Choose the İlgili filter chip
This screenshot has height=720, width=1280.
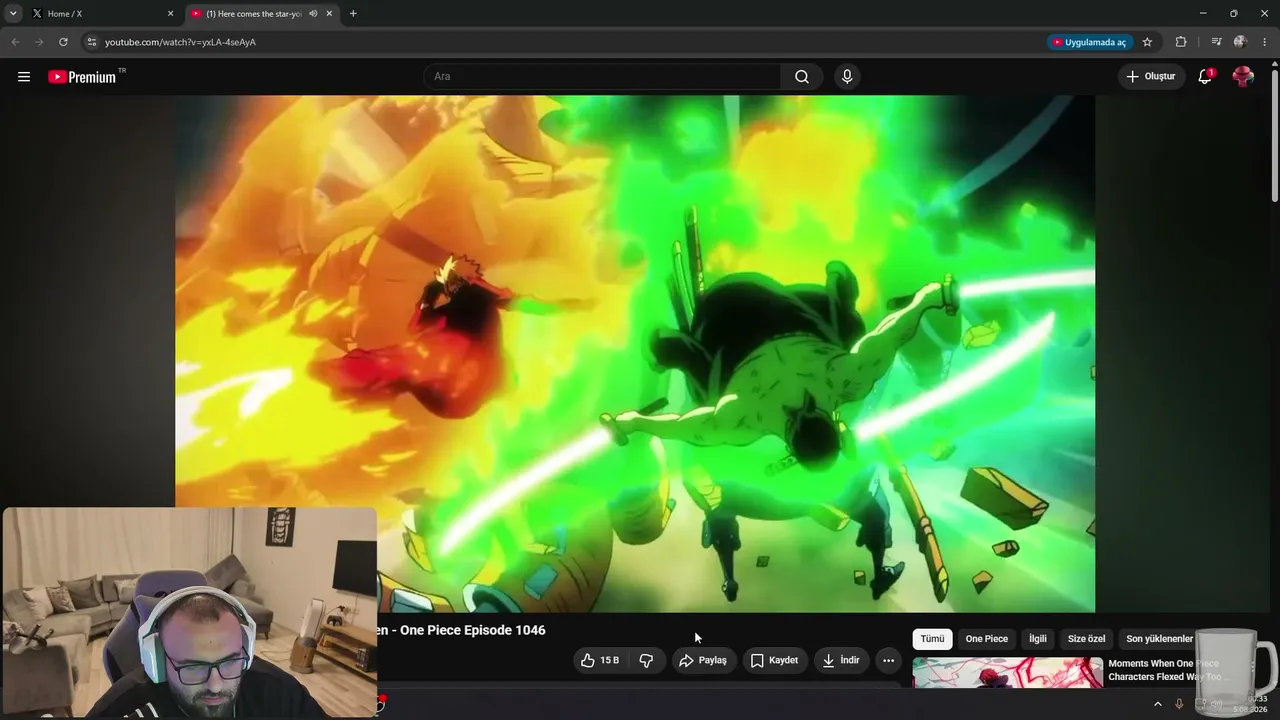(1038, 639)
